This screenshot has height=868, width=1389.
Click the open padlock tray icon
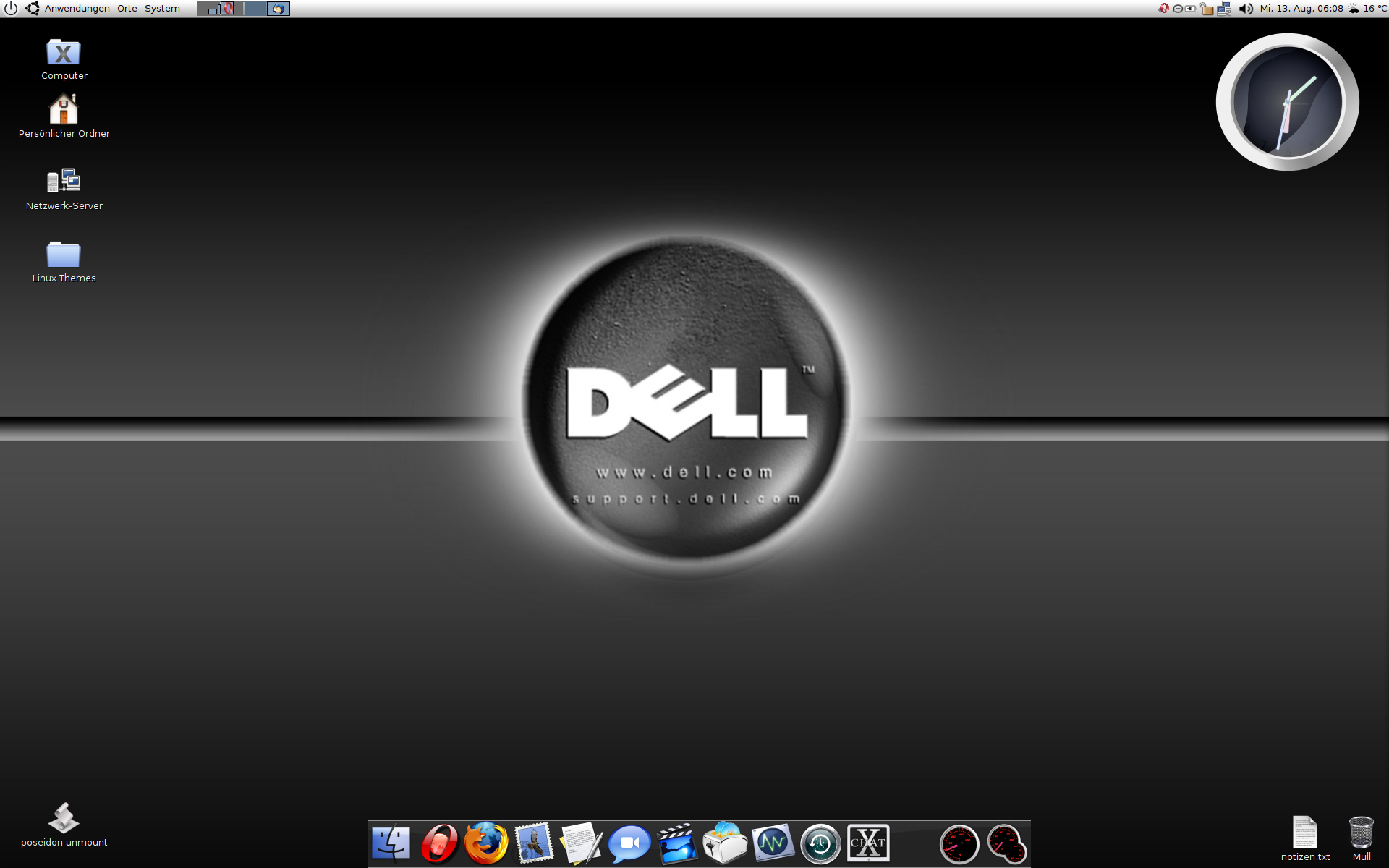point(1206,9)
